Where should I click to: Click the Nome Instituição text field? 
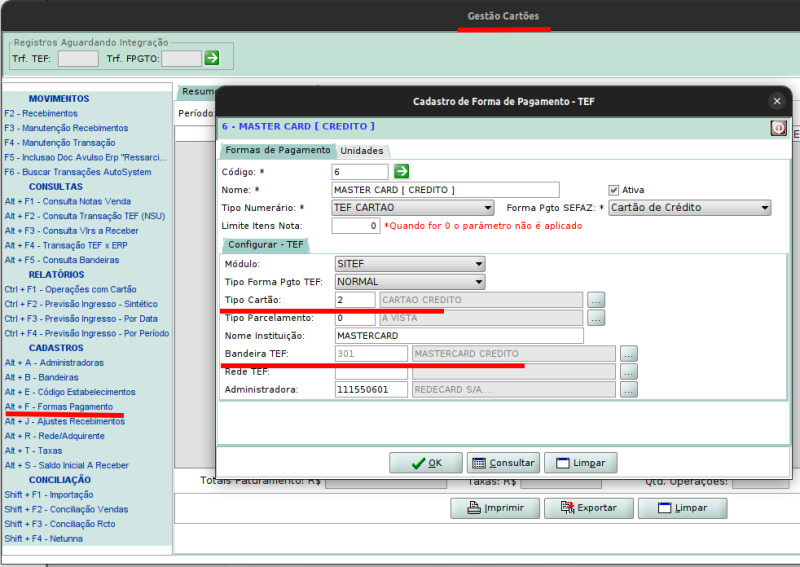click(457, 336)
